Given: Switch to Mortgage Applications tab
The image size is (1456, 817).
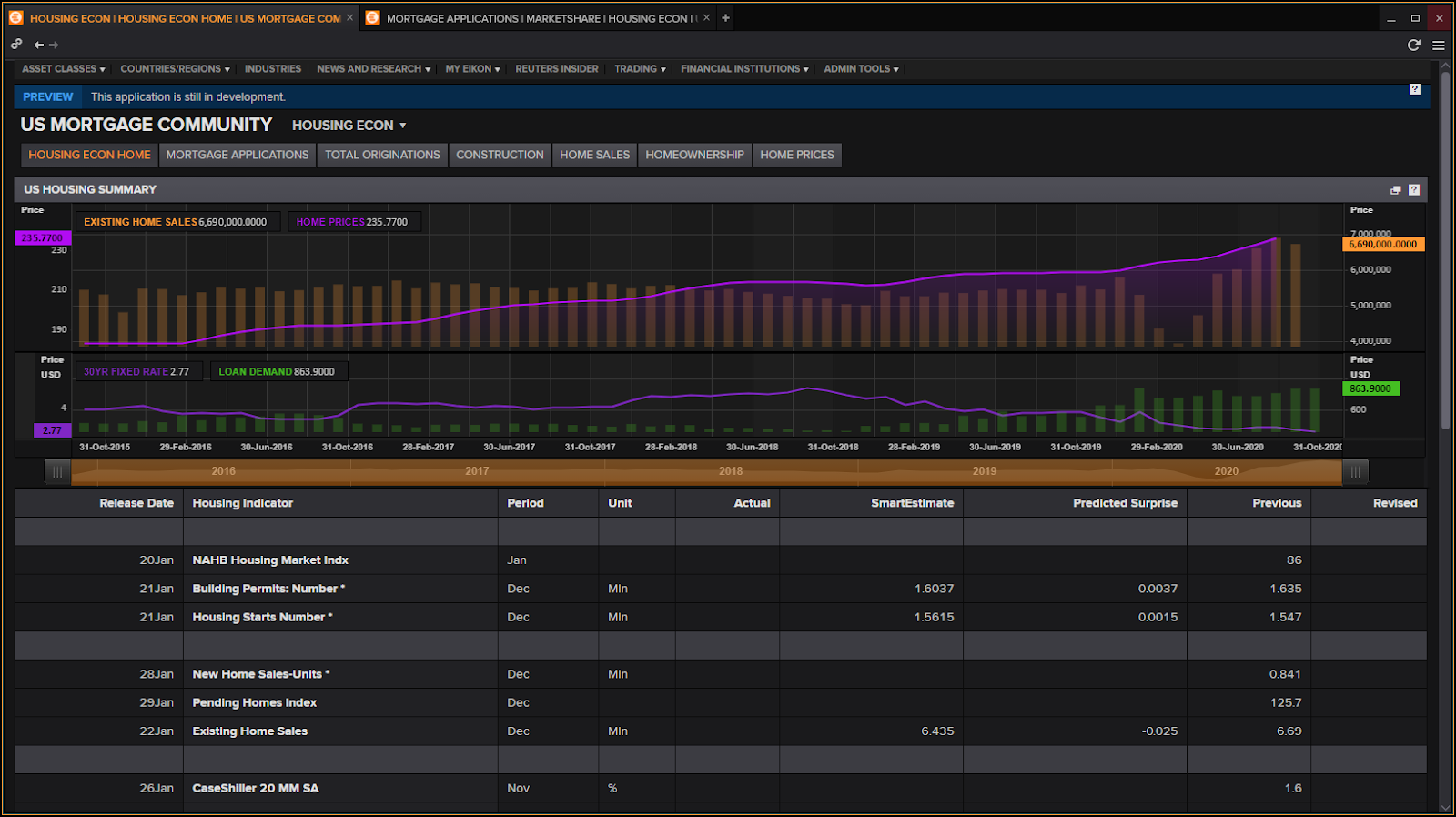Looking at the screenshot, I should point(238,155).
